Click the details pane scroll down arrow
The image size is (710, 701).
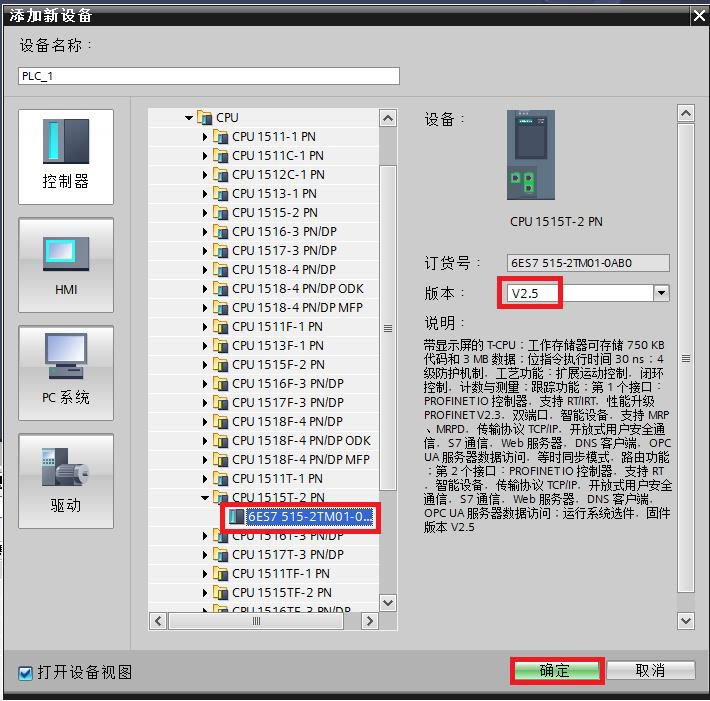point(686,621)
